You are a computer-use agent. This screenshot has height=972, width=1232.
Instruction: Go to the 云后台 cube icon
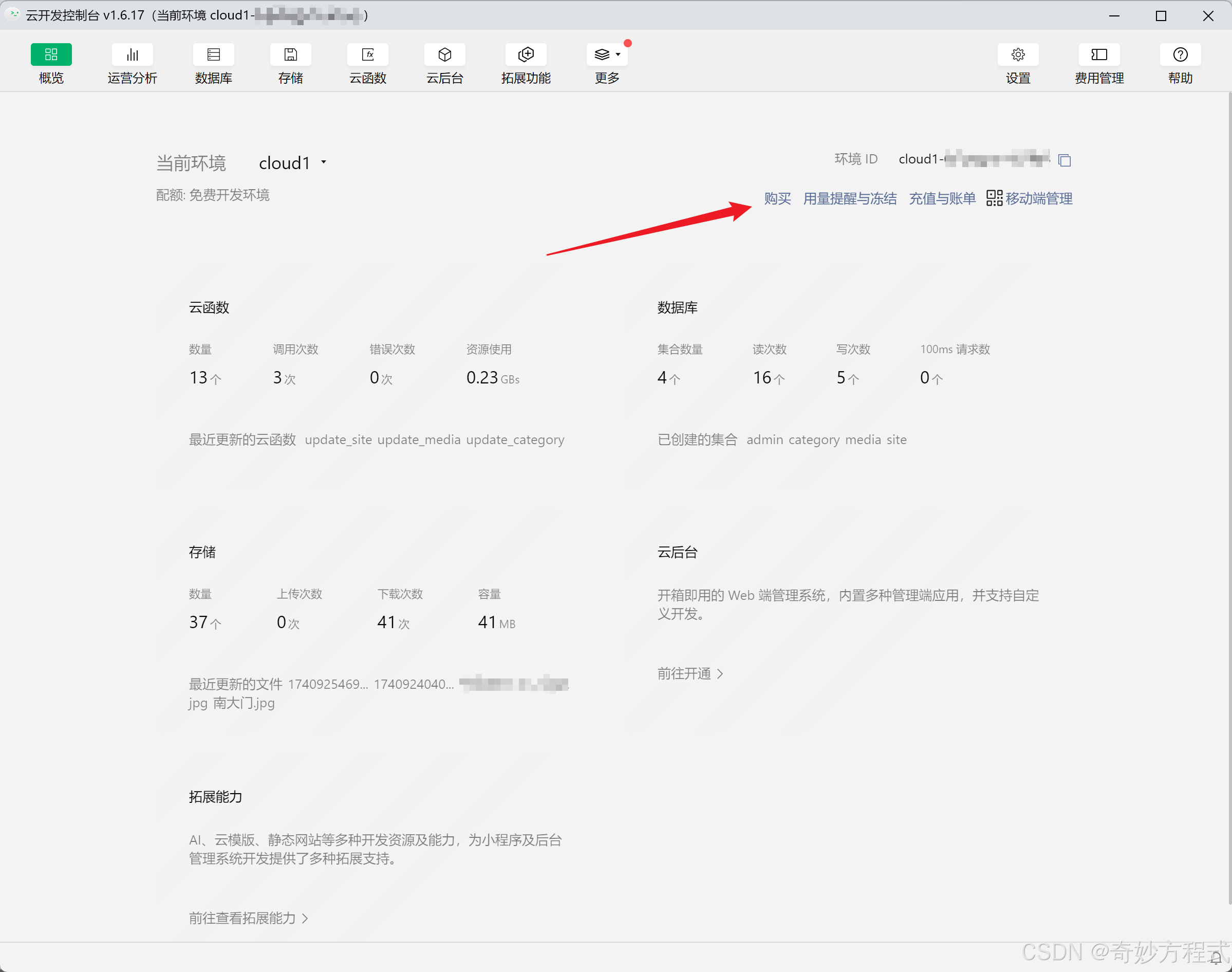coord(444,55)
